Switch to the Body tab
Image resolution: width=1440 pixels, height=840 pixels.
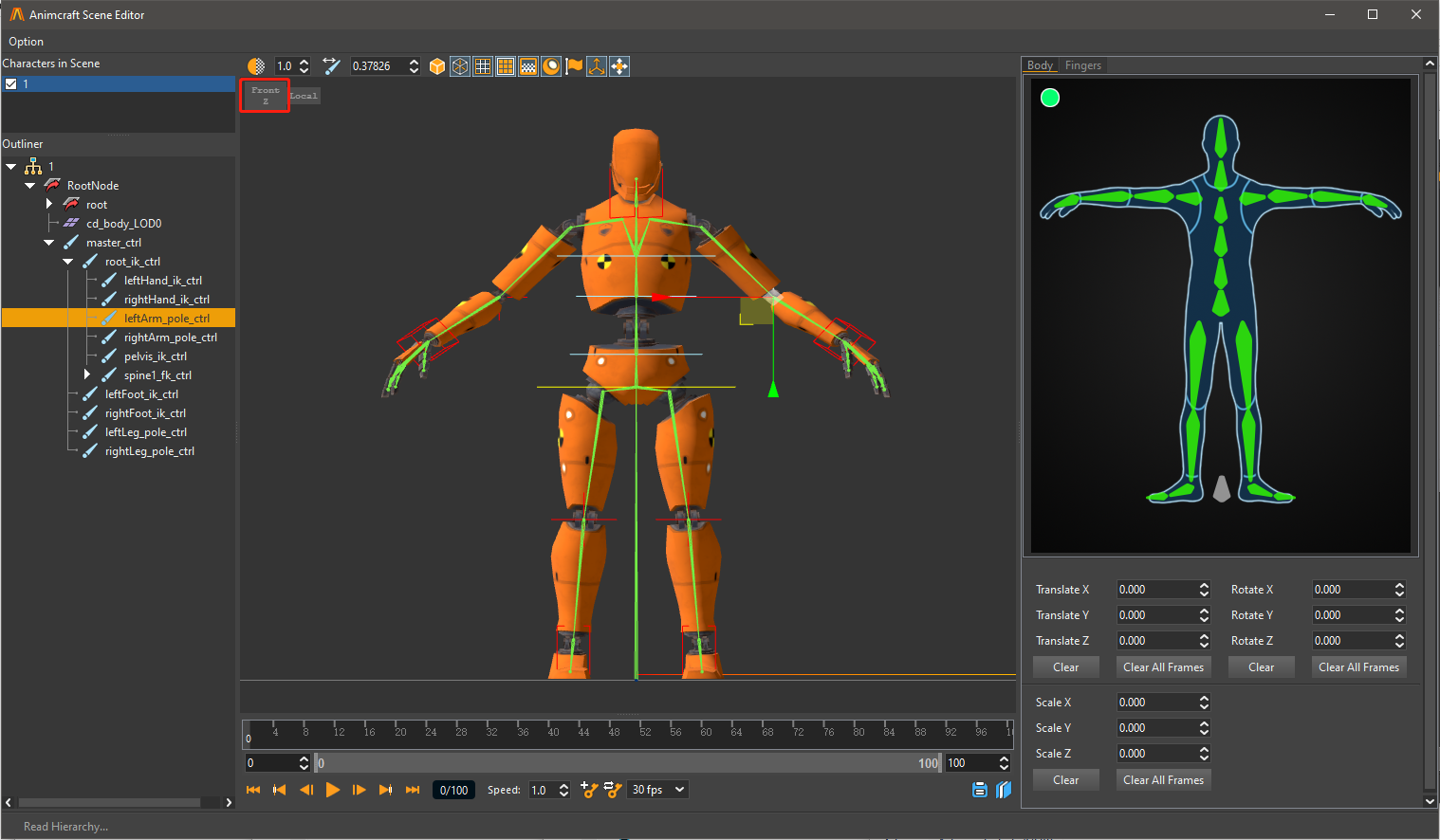coord(1040,65)
